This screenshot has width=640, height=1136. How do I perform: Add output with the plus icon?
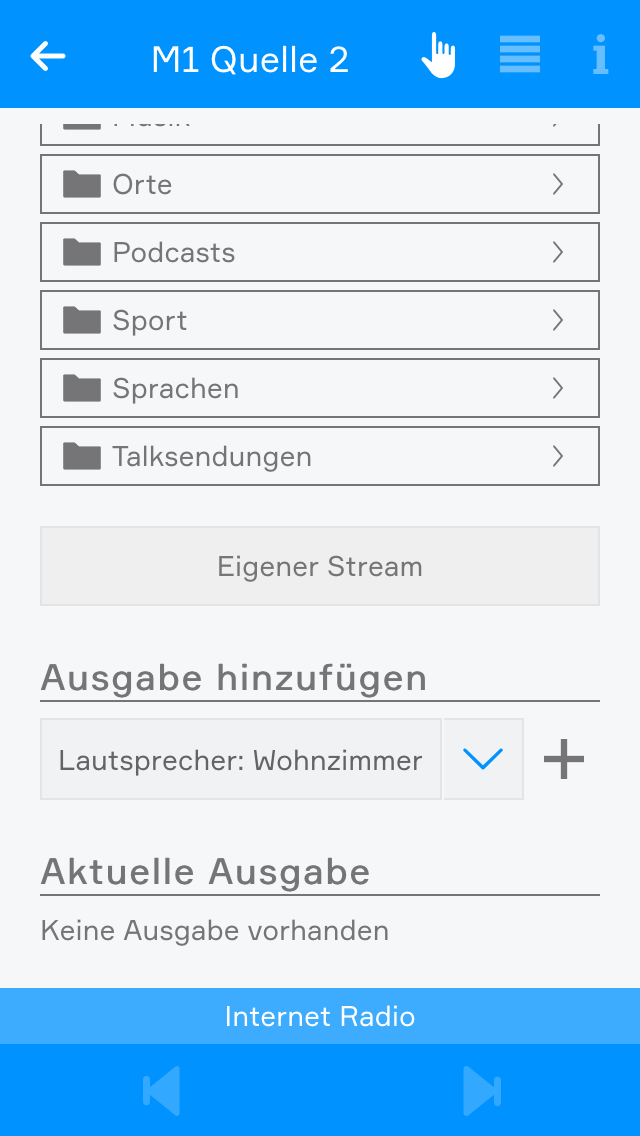click(x=564, y=760)
